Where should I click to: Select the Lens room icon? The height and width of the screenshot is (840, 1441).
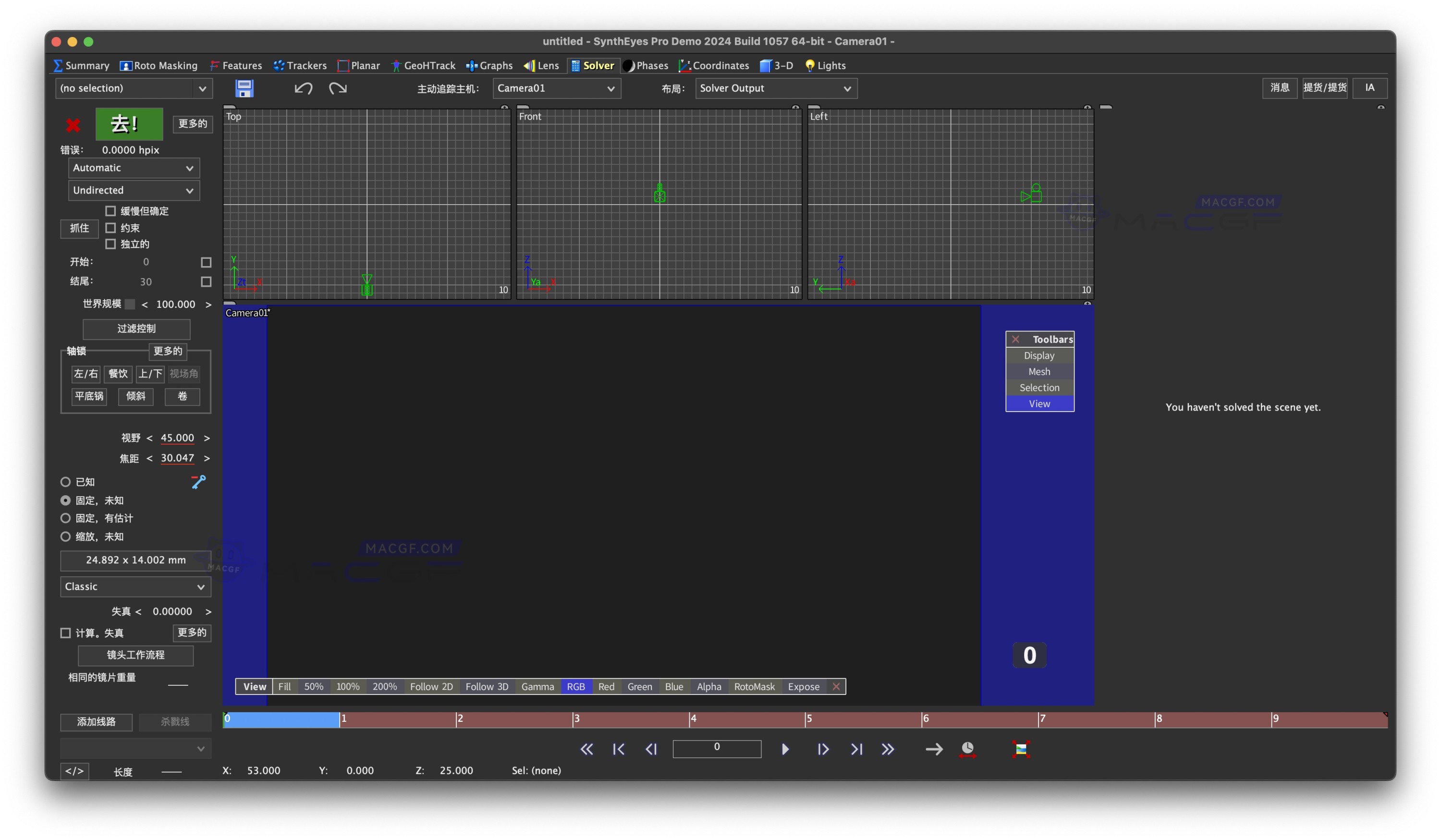(x=529, y=65)
